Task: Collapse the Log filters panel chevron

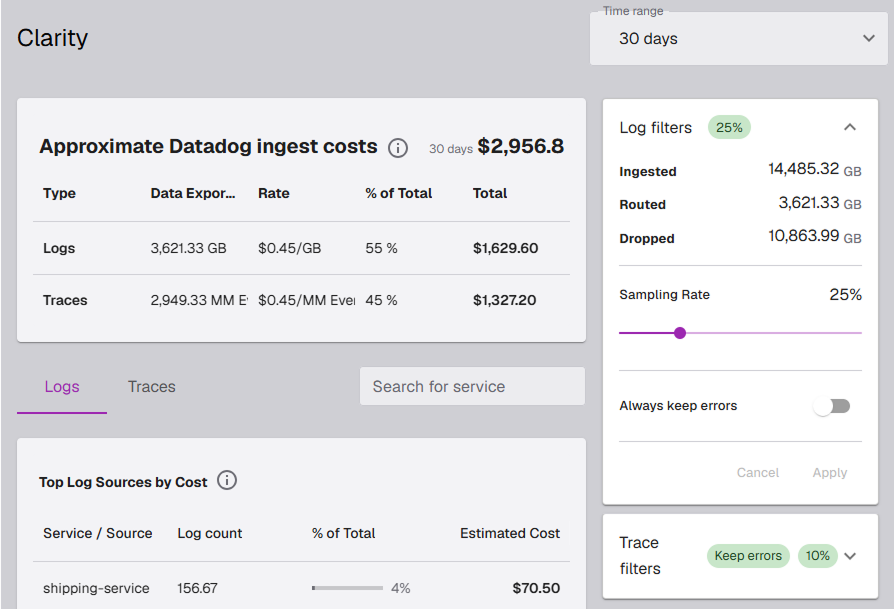Action: (x=850, y=127)
